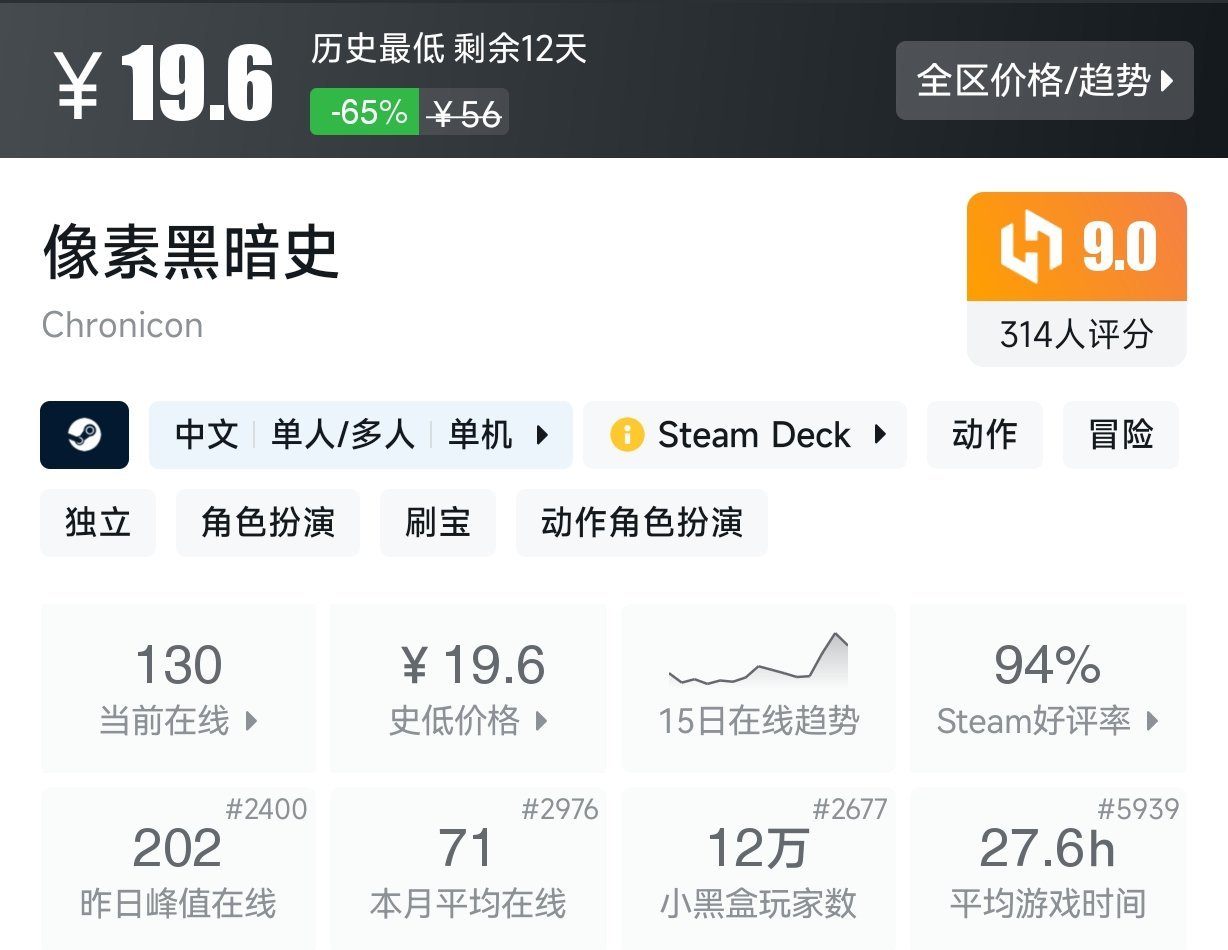Tap the 独立 tag
Viewport: 1228px width, 950px height.
pyautogui.click(x=98, y=522)
